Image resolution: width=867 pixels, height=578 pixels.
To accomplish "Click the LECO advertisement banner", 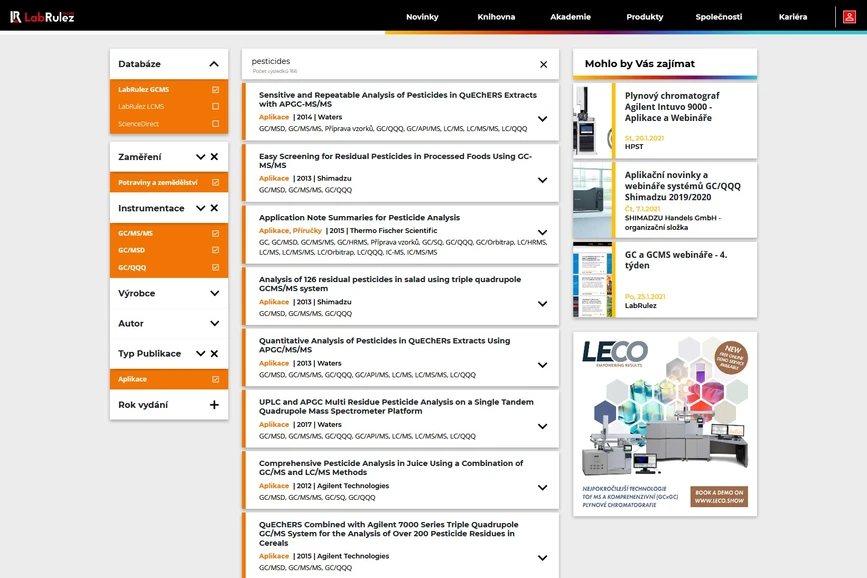I will pos(664,423).
